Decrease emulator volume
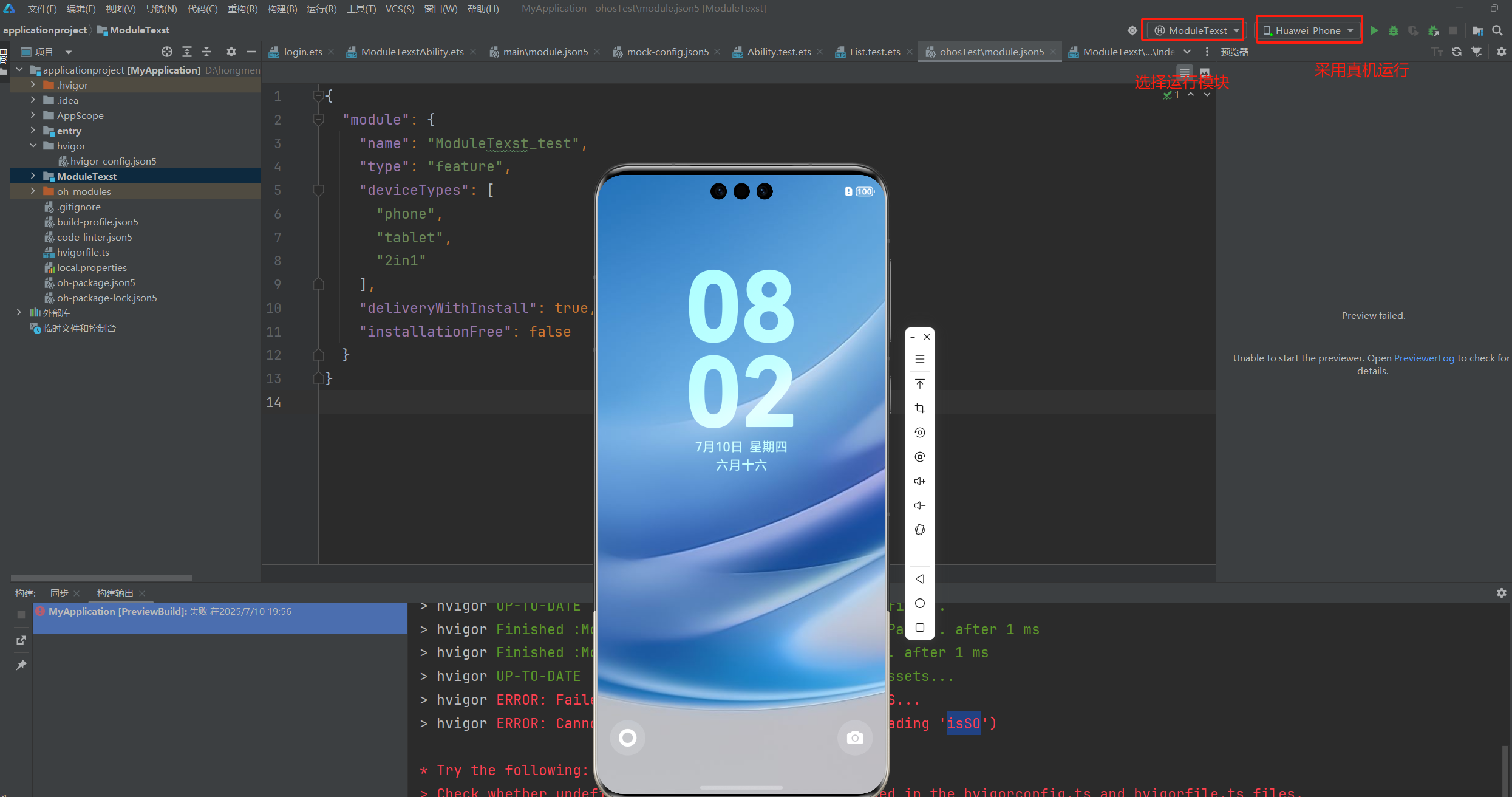 click(920, 505)
